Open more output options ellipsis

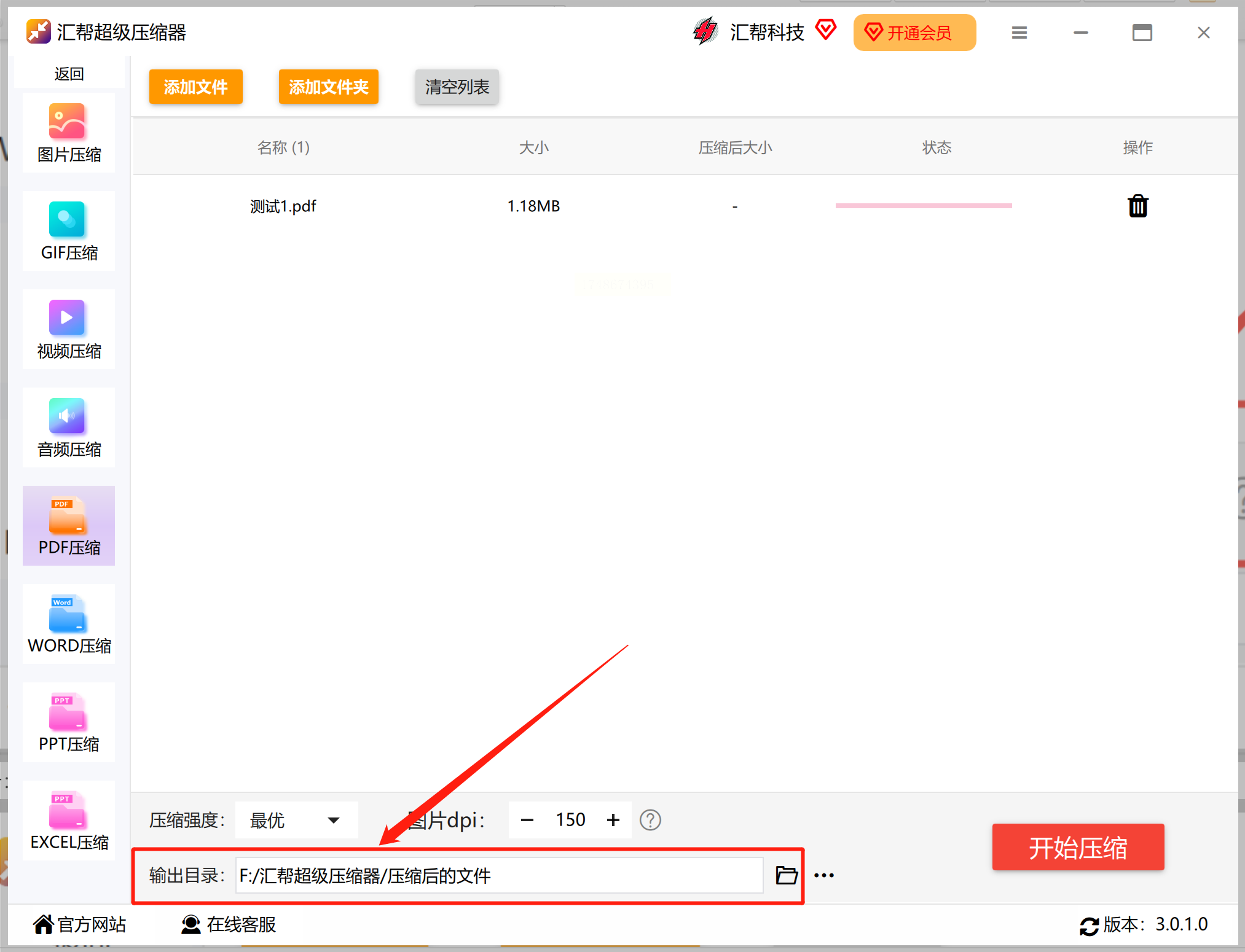tap(824, 875)
